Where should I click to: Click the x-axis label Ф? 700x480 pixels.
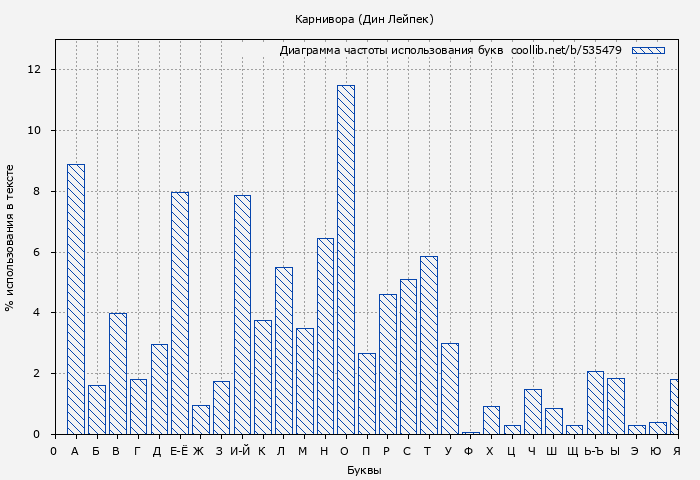pyautogui.click(x=469, y=452)
